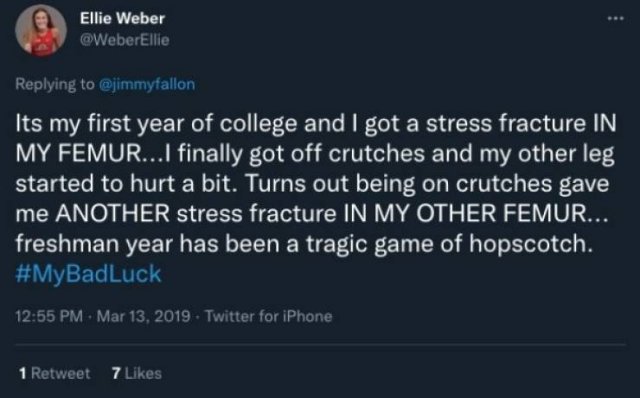Click the number 1 beside Retweet

[x=23, y=373]
